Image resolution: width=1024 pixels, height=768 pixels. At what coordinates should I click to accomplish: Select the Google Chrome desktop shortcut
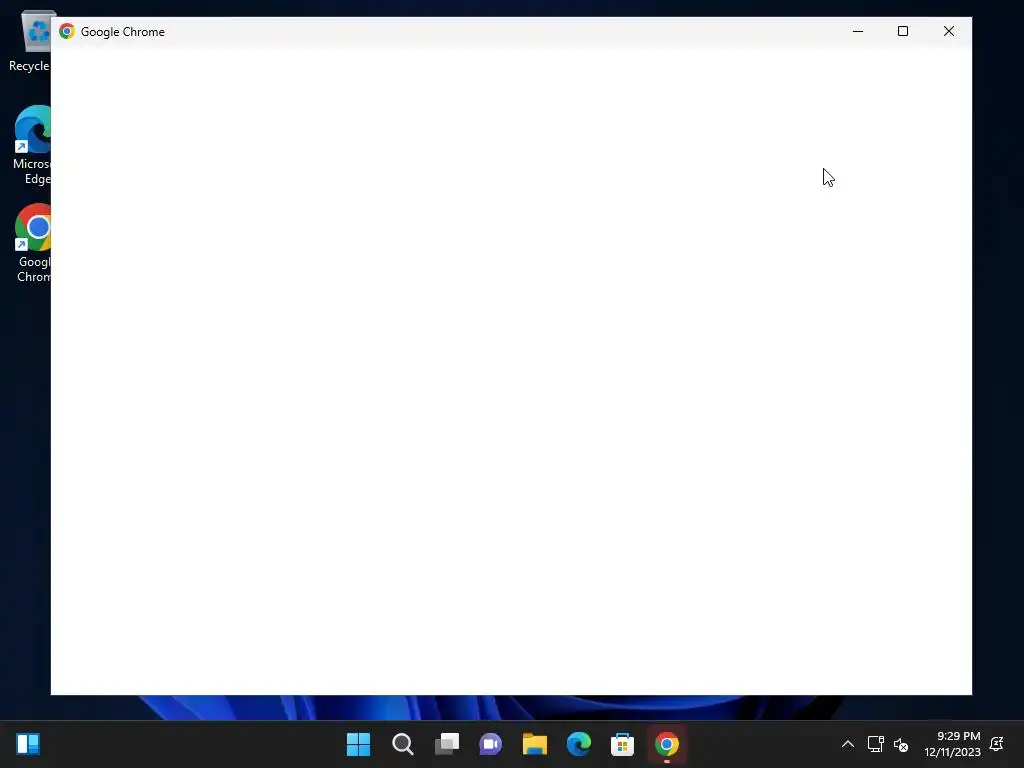pyautogui.click(x=33, y=244)
